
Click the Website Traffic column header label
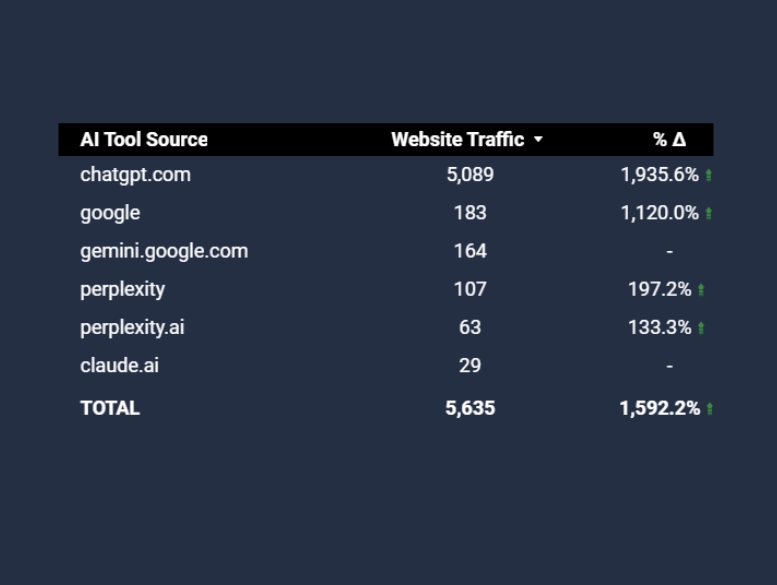pyautogui.click(x=457, y=140)
